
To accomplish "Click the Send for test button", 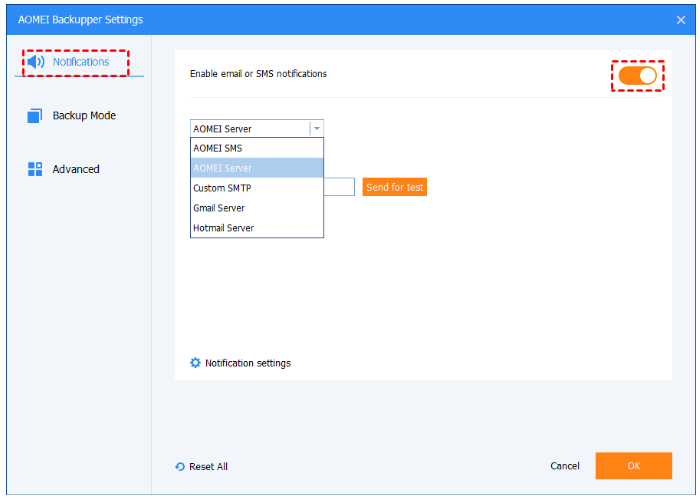I will tap(395, 187).
